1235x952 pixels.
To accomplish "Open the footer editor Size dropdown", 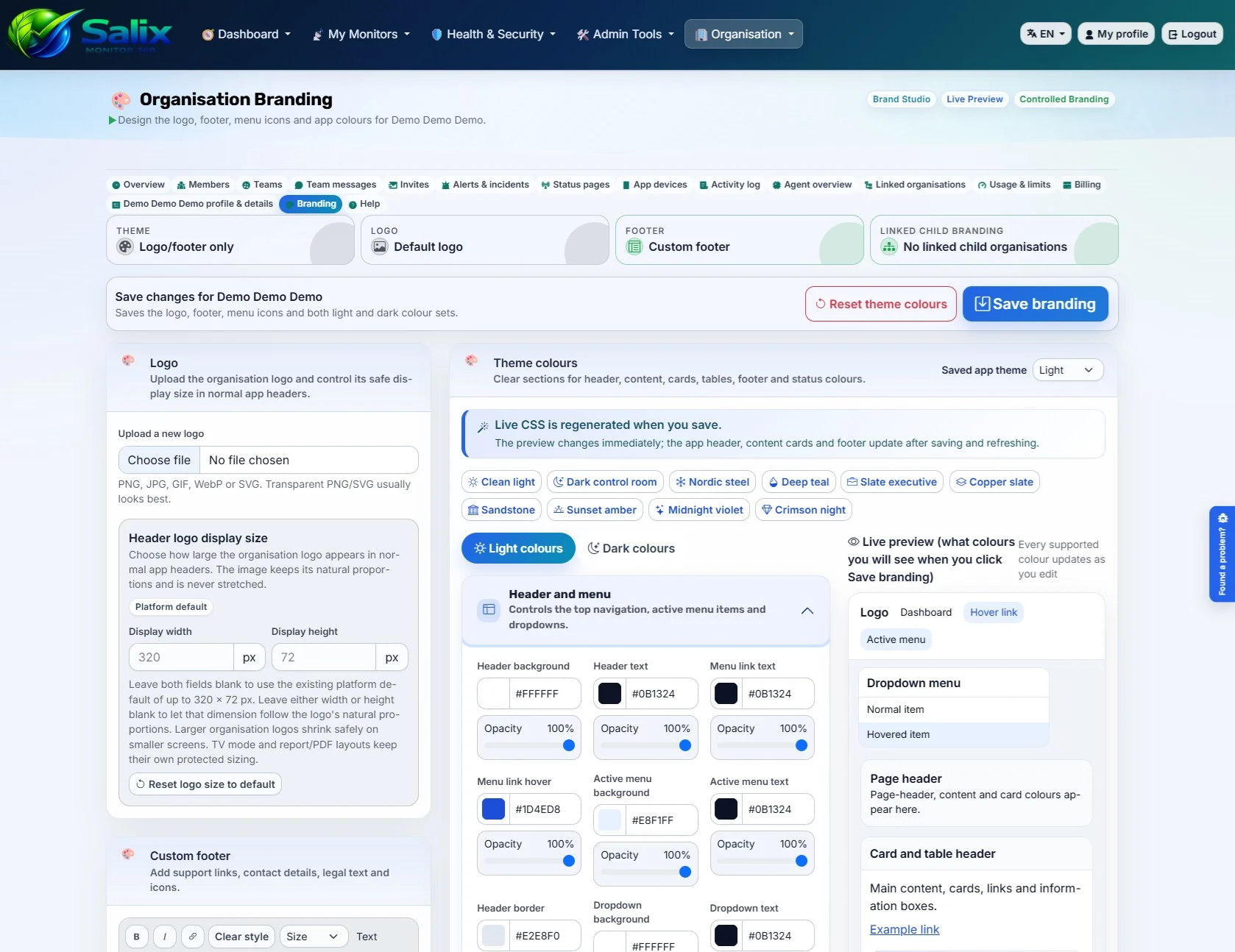I will 314,937.
